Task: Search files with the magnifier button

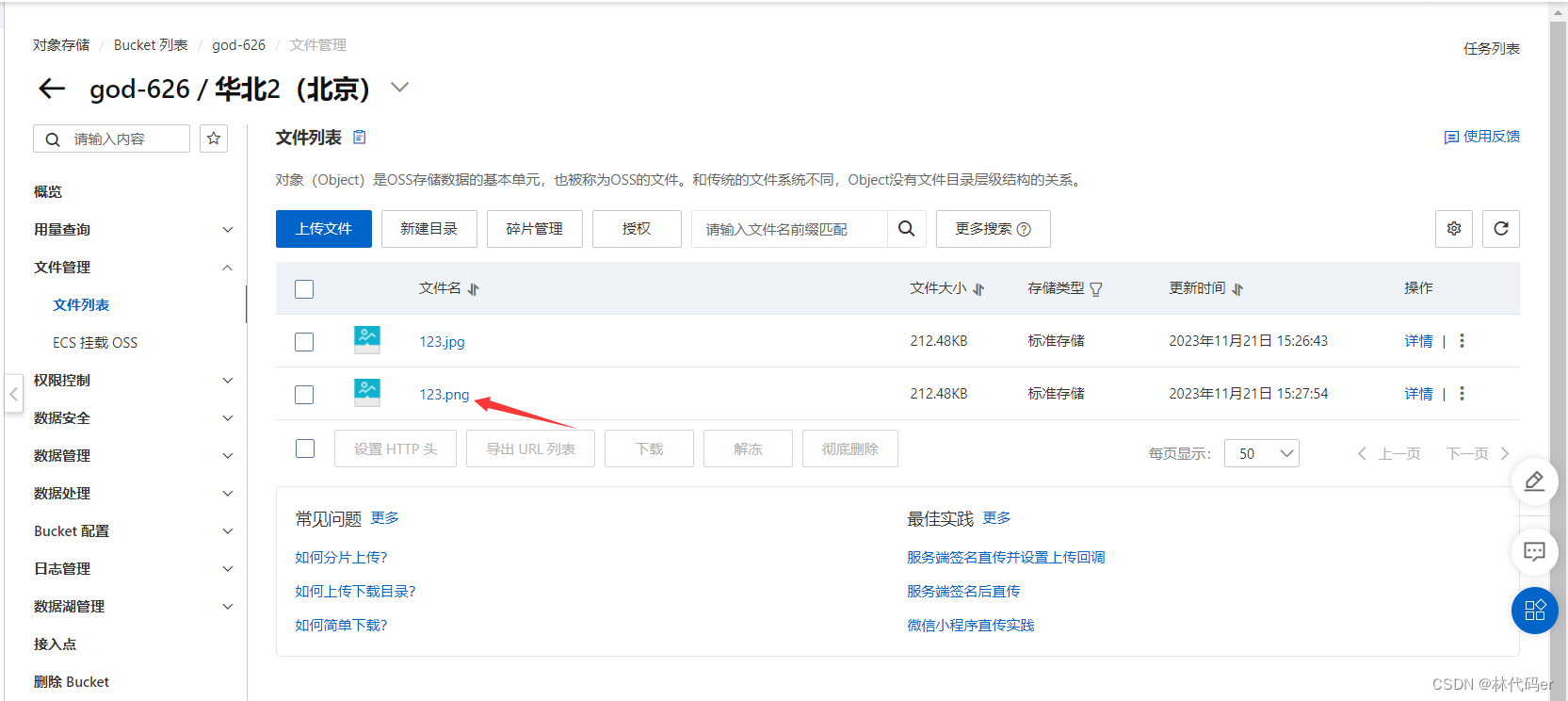Action: click(x=907, y=229)
